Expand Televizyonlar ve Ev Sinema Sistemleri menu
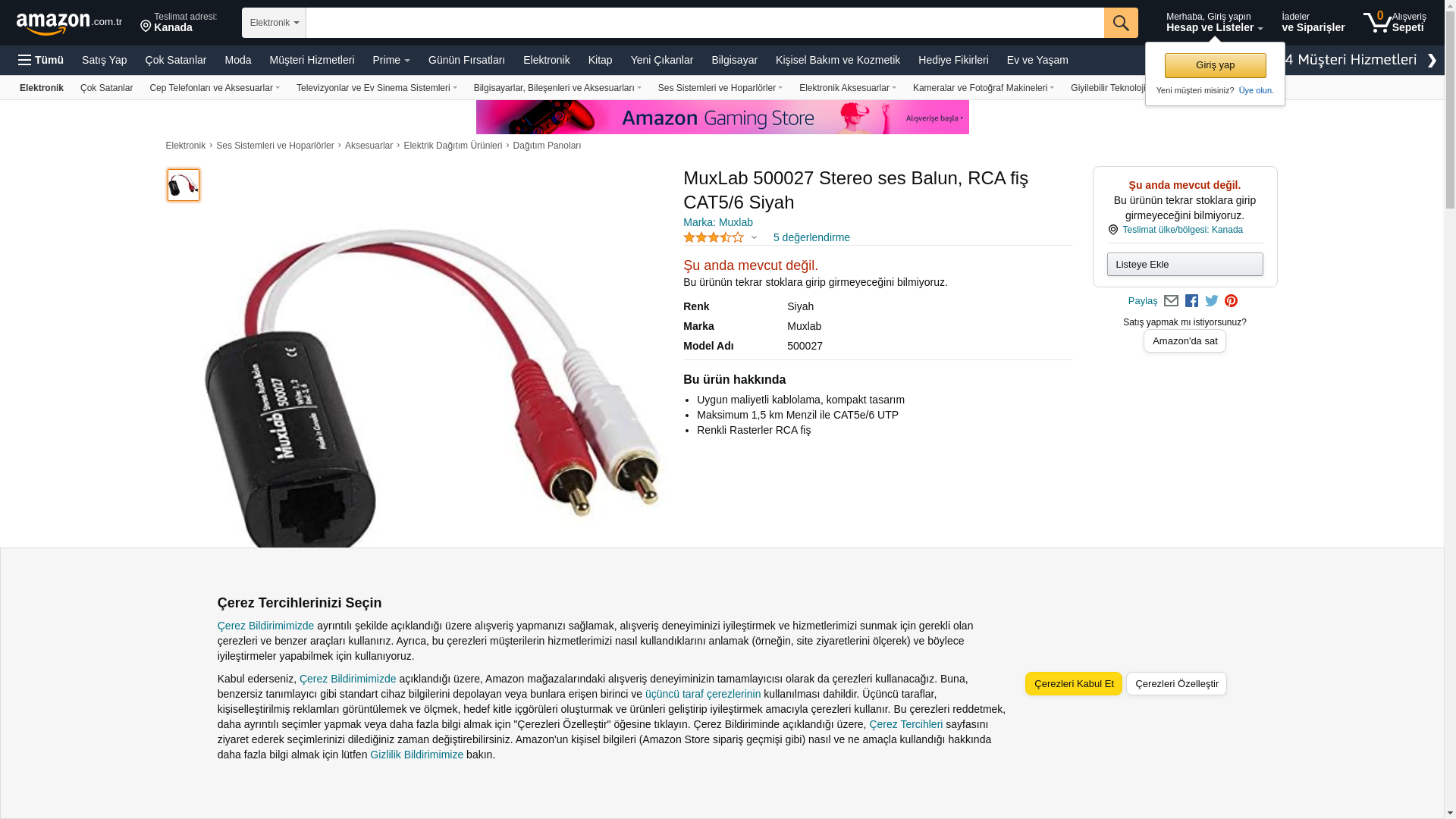Image resolution: width=1456 pixels, height=819 pixels. (x=376, y=88)
